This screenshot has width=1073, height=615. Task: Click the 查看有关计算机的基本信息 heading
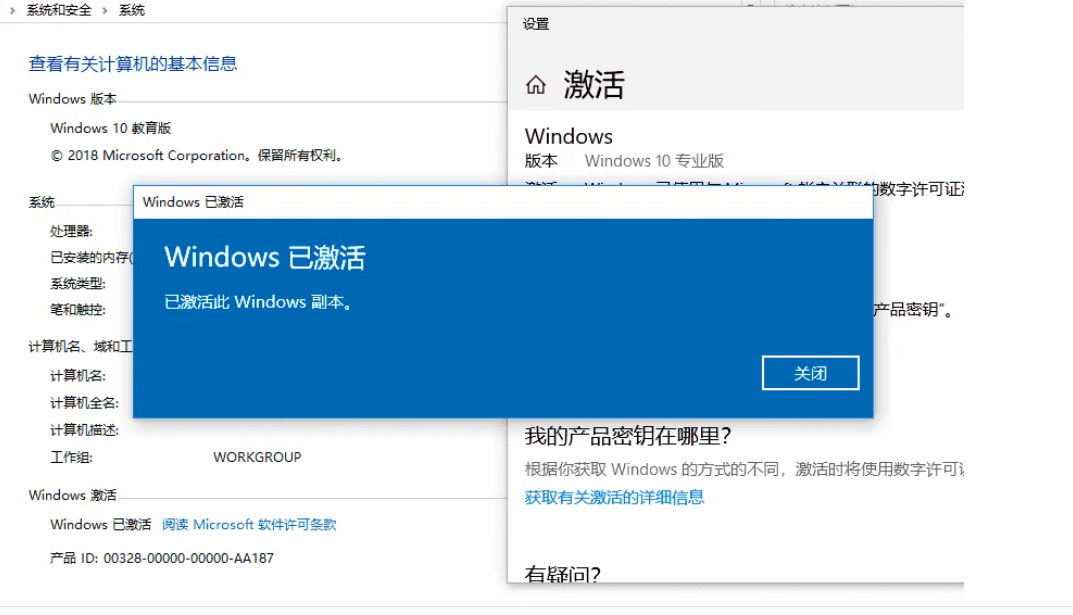coord(133,64)
